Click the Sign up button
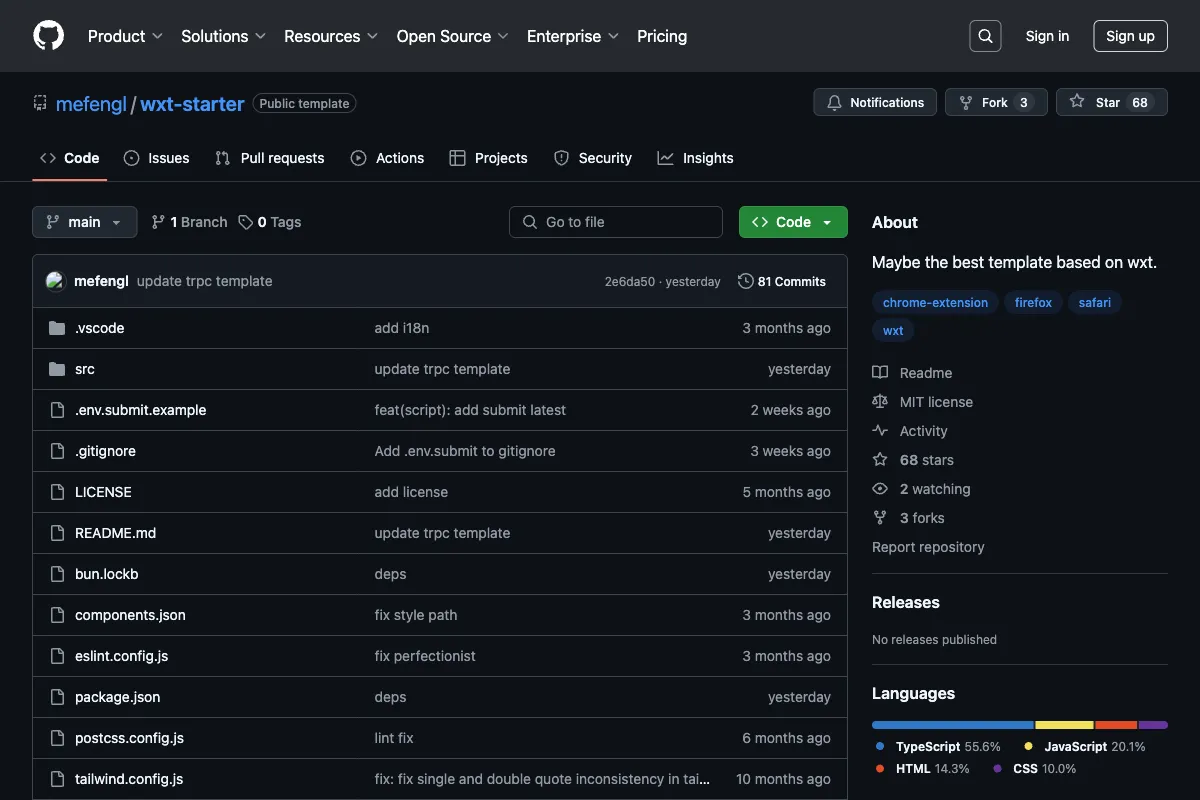The image size is (1200, 800). [1130, 36]
